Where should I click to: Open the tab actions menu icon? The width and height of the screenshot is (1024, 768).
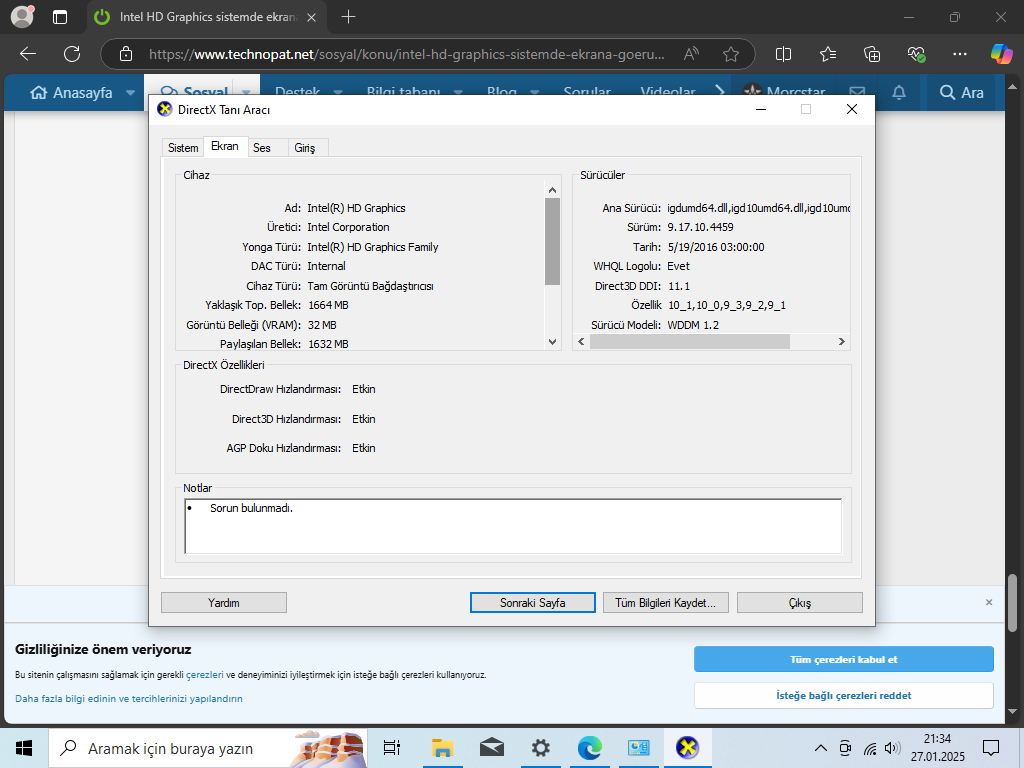pyautogui.click(x=59, y=17)
